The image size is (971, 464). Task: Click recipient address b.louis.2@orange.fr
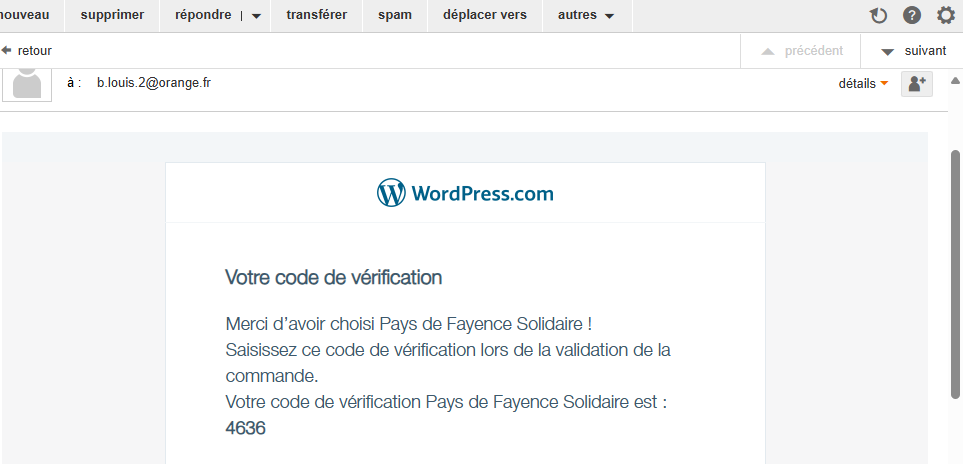point(153,83)
